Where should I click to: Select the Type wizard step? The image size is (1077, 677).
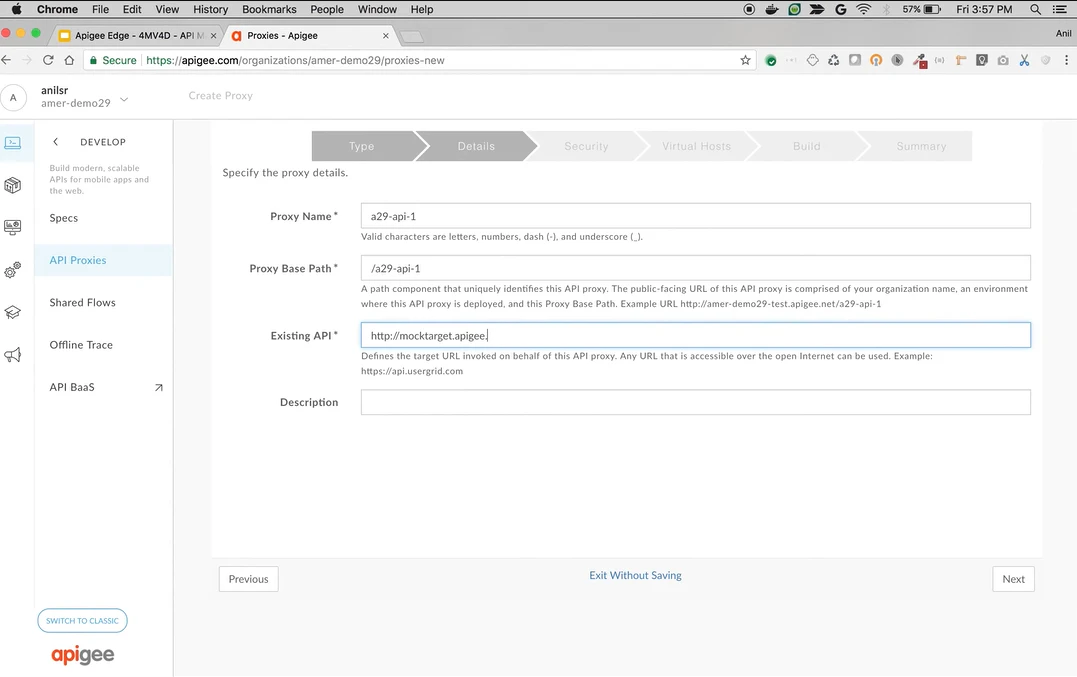[x=361, y=146]
